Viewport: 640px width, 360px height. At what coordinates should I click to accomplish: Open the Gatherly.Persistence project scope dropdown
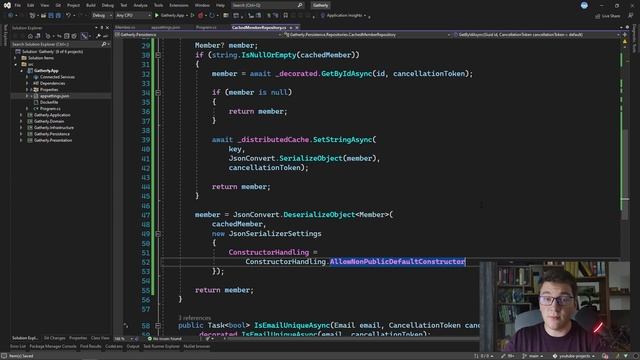click(198, 35)
